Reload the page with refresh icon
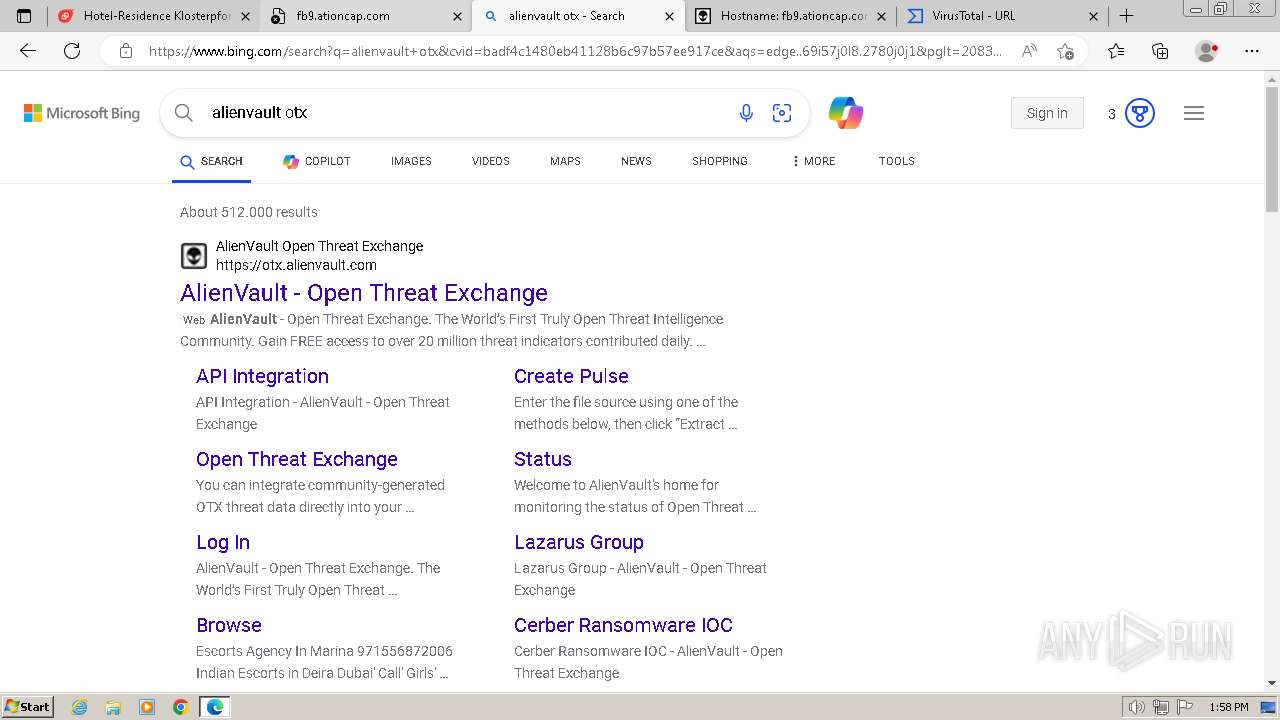The height and width of the screenshot is (720, 1280). (x=72, y=51)
